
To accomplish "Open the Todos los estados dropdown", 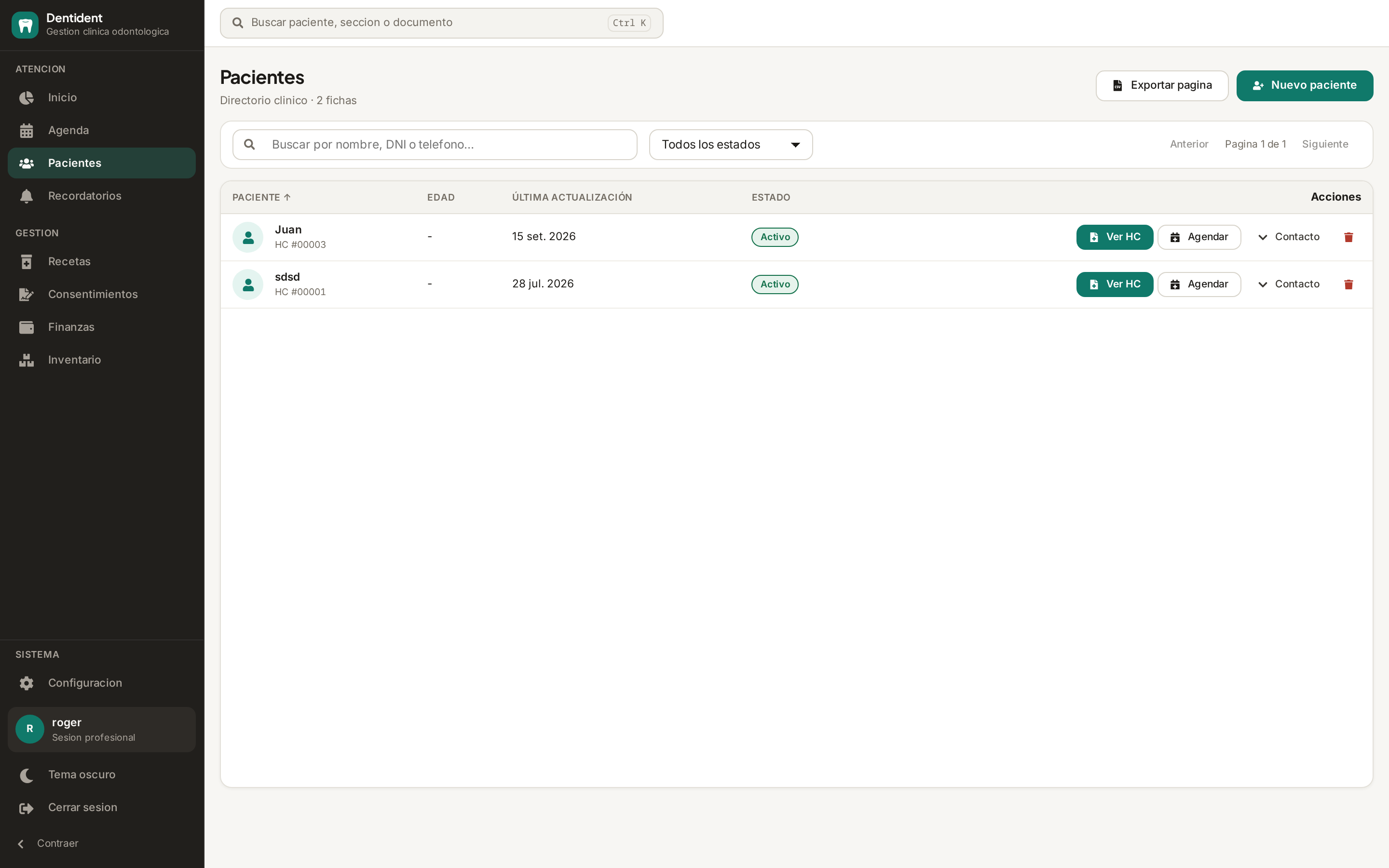I will 731,145.
